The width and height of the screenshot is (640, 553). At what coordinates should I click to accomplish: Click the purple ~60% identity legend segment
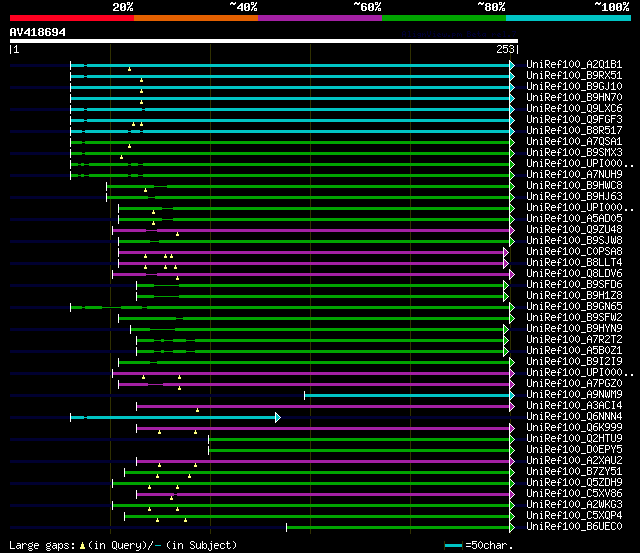pos(320,18)
